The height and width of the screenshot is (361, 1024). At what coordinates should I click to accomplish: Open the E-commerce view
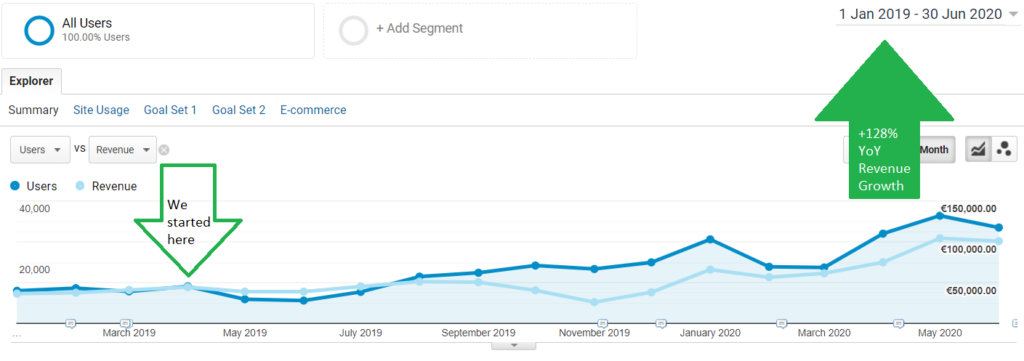click(x=313, y=110)
